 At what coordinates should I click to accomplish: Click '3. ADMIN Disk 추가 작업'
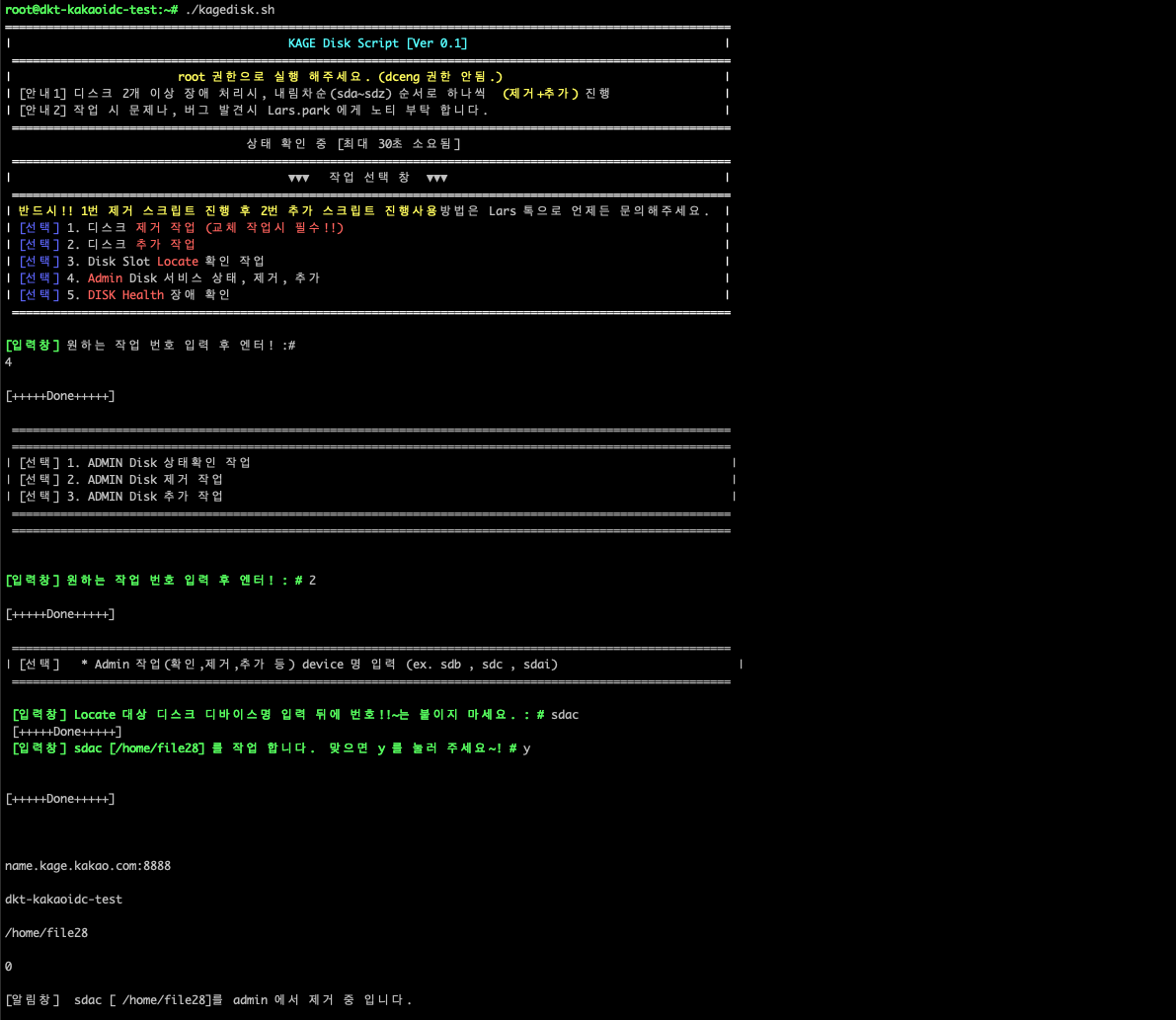click(x=120, y=497)
